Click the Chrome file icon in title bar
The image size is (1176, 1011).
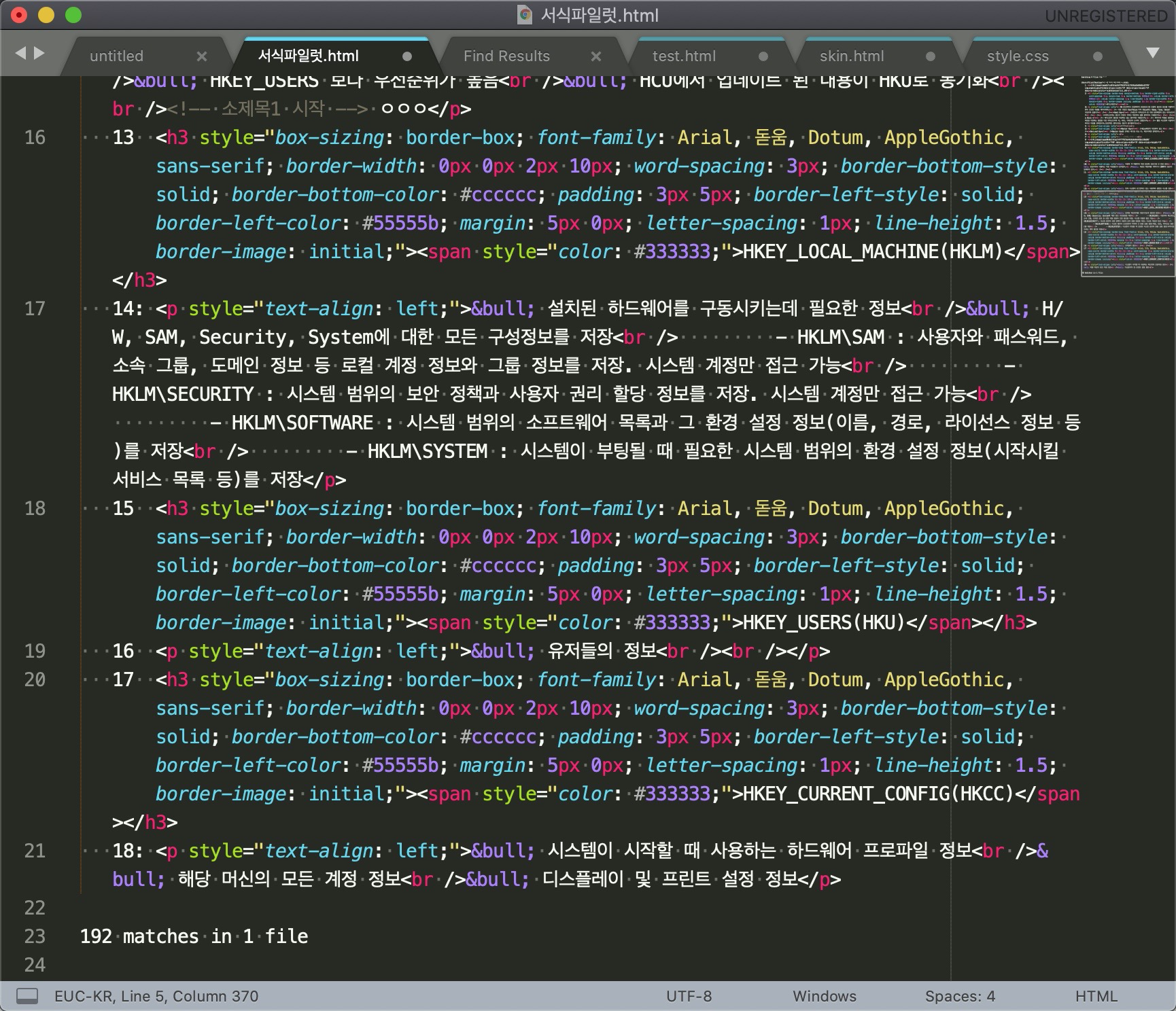tap(525, 14)
